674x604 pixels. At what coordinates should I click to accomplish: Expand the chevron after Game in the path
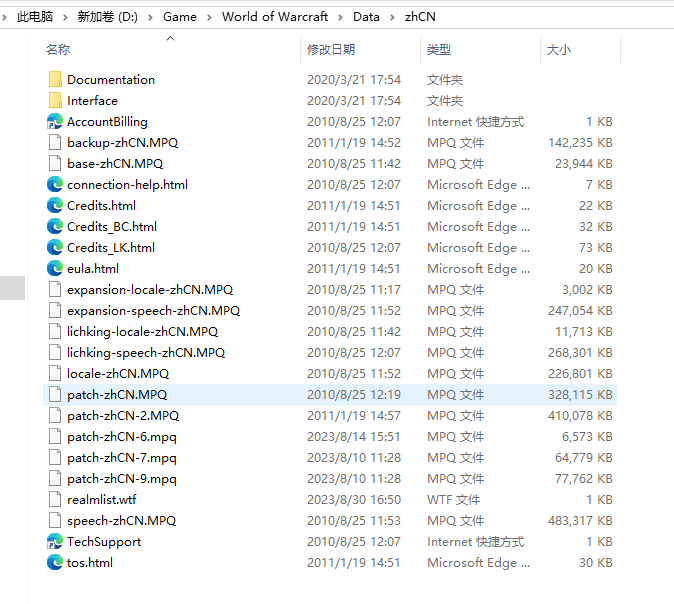[209, 17]
